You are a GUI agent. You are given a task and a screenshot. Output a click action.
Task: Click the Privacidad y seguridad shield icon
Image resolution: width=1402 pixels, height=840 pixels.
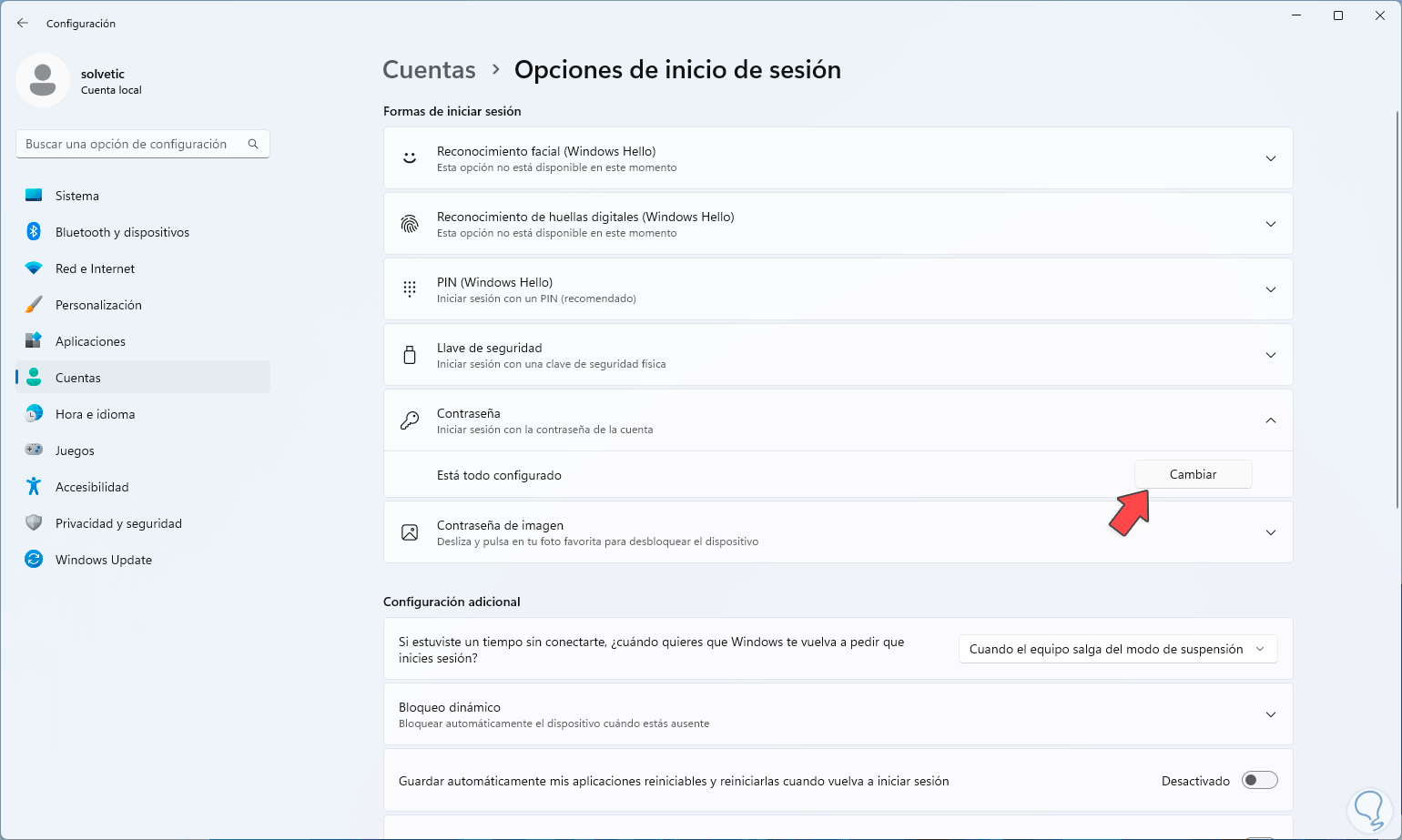tap(34, 523)
